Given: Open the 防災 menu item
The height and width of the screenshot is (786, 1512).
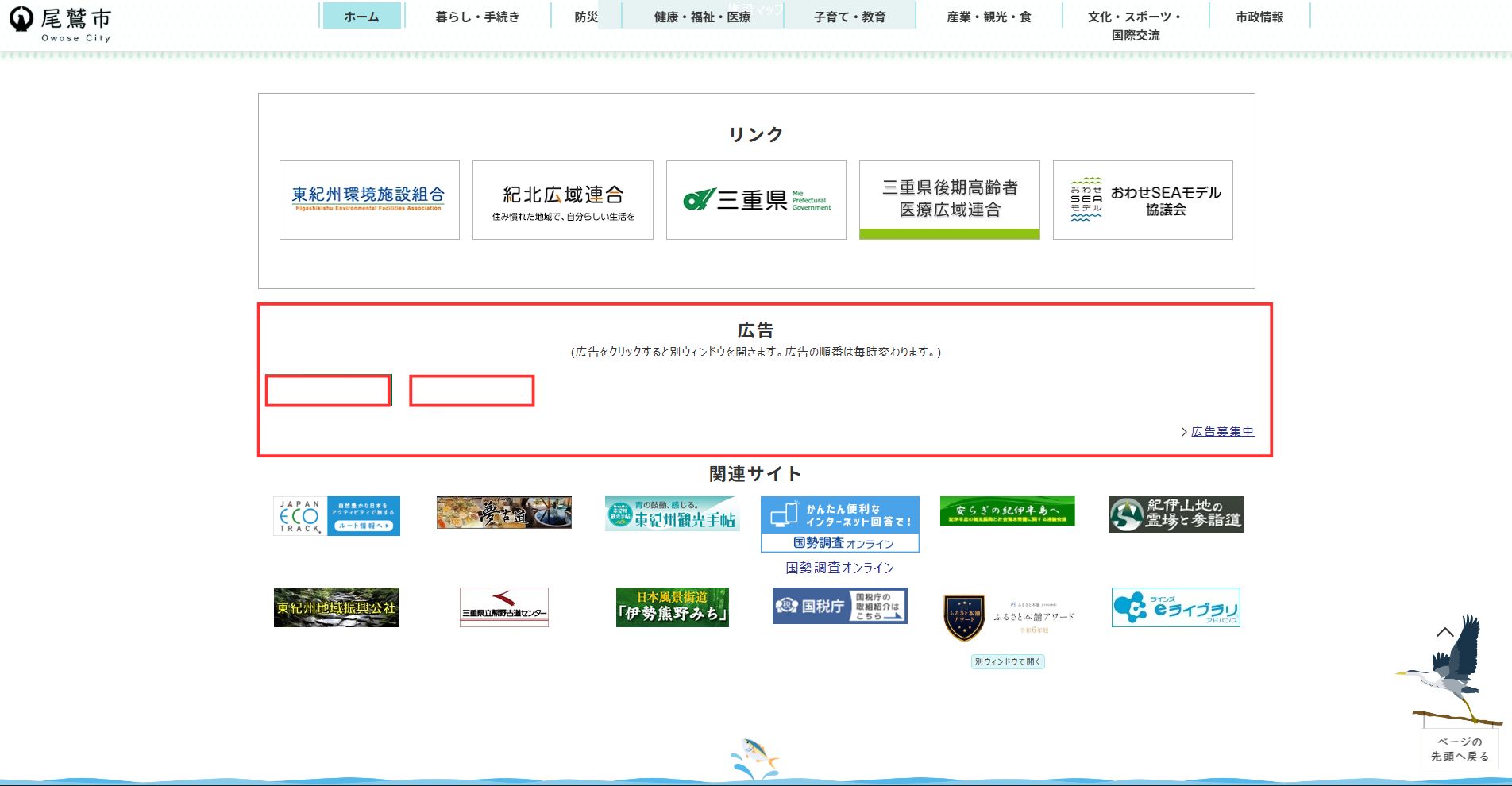Looking at the screenshot, I should pos(586,17).
